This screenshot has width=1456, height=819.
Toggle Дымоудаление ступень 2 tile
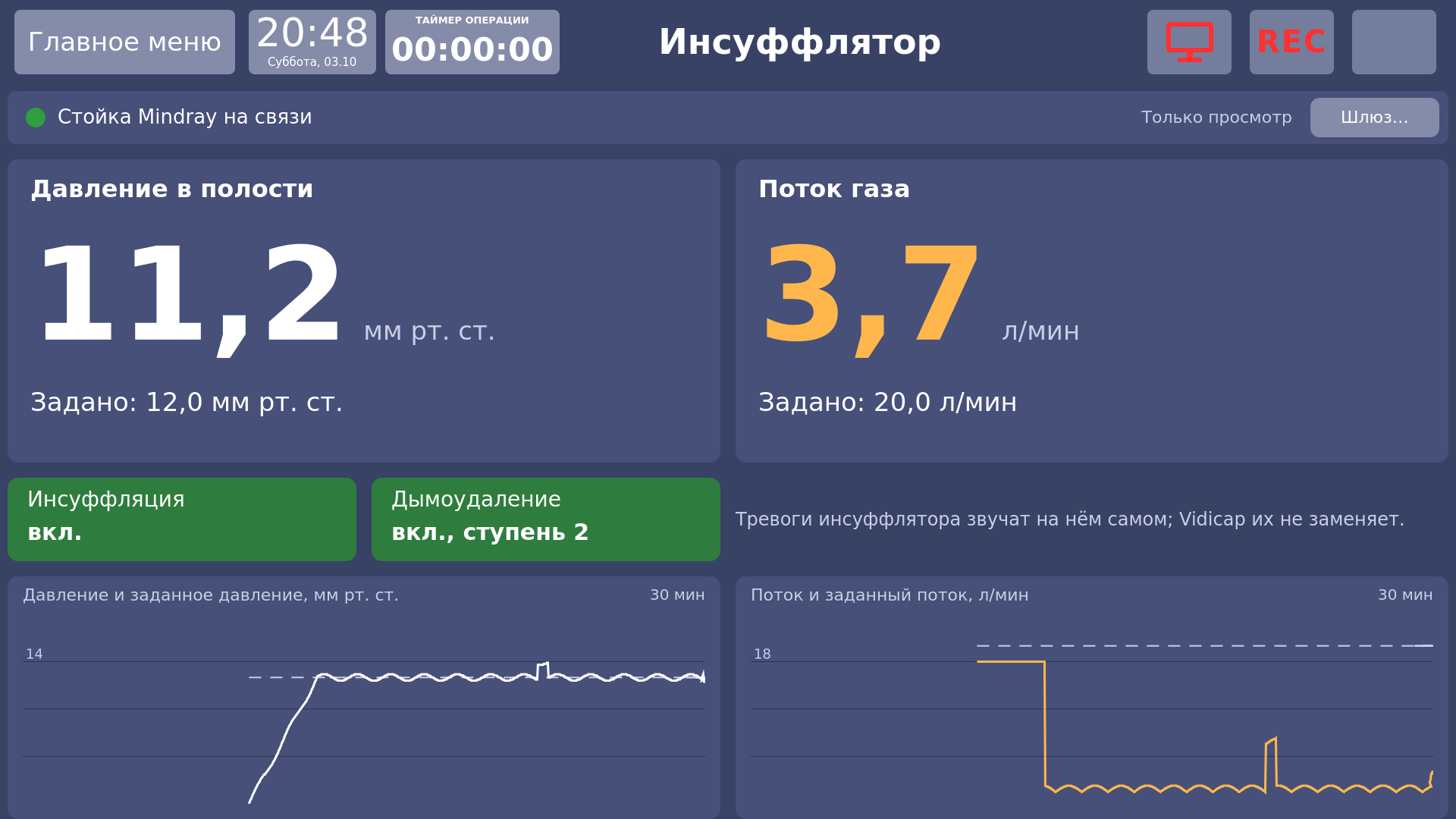pyautogui.click(x=546, y=519)
